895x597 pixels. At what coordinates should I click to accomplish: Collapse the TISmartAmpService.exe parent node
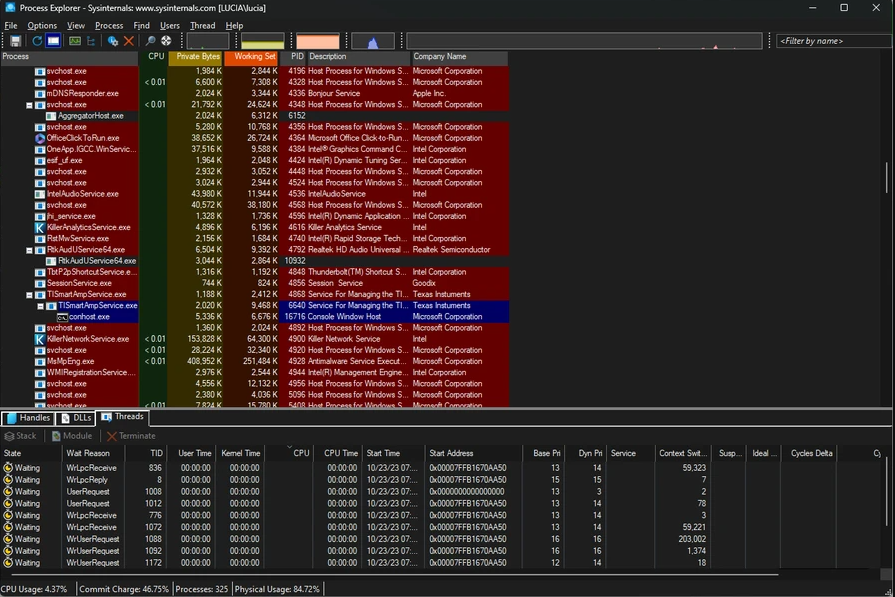[30, 295]
